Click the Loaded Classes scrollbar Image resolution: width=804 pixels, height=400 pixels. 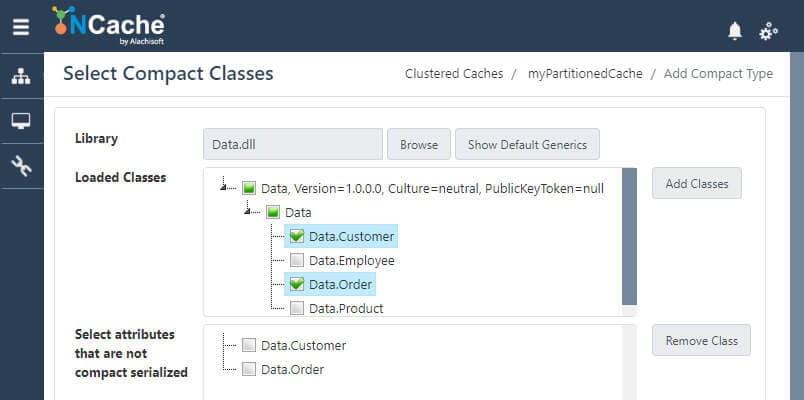click(x=629, y=236)
